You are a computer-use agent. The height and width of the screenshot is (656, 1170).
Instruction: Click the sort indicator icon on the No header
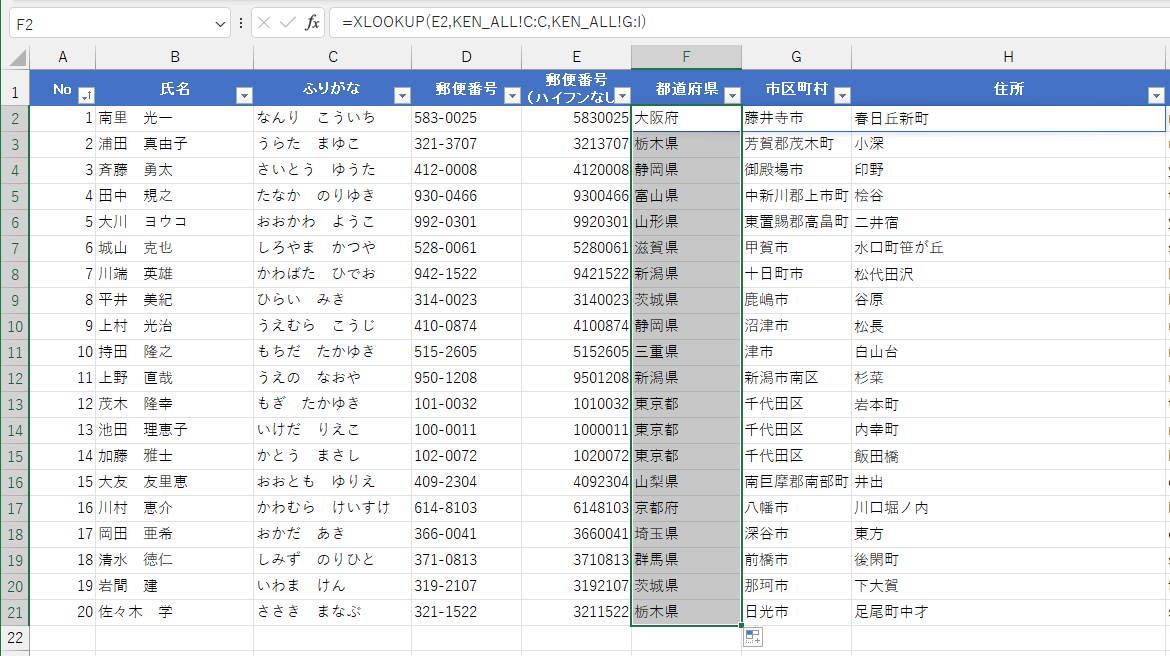(85, 95)
